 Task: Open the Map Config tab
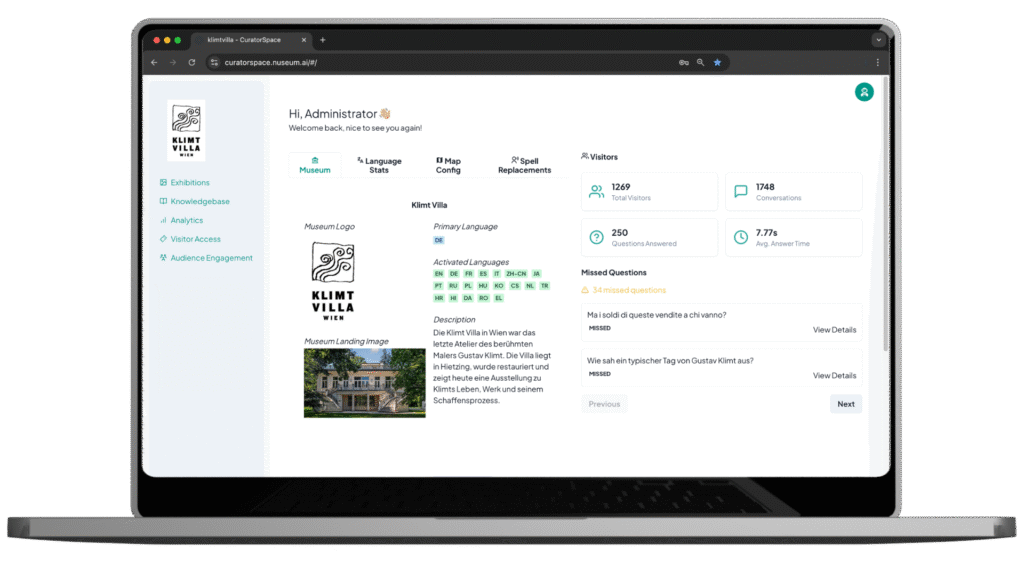[448, 165]
